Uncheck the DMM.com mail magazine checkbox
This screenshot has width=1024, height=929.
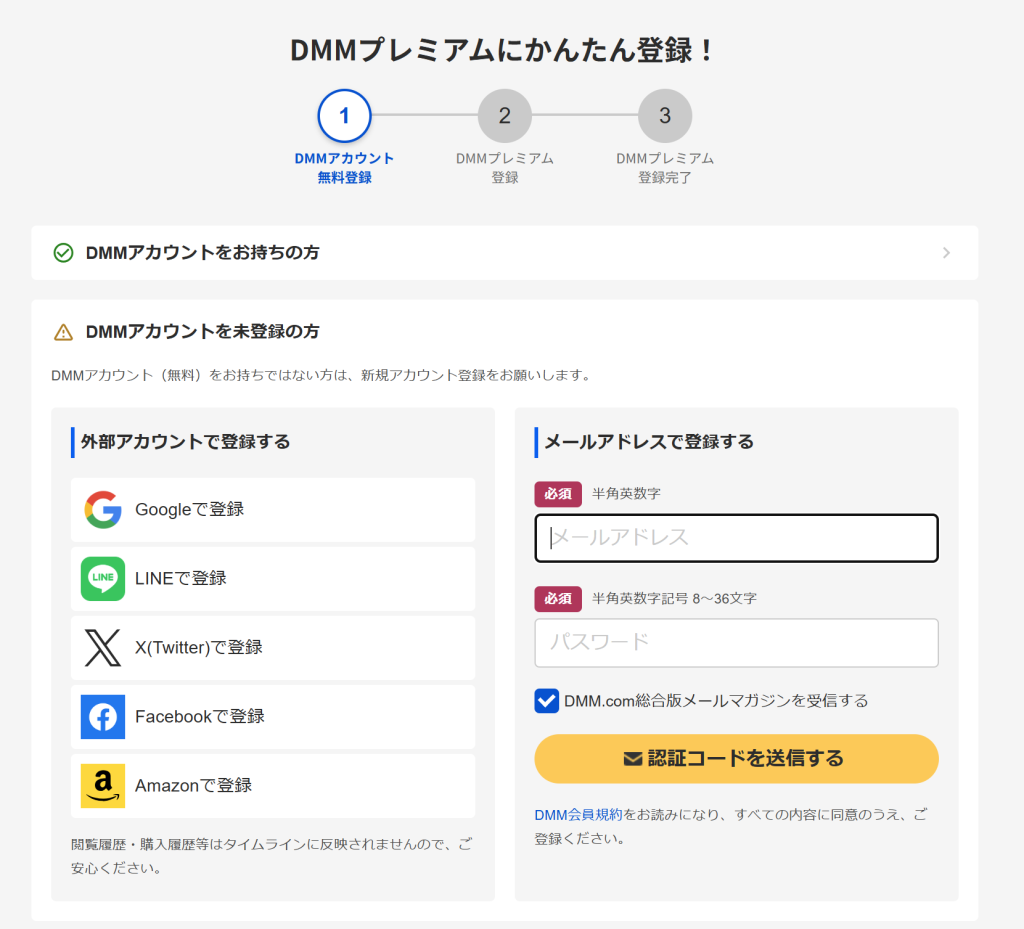[x=547, y=701]
